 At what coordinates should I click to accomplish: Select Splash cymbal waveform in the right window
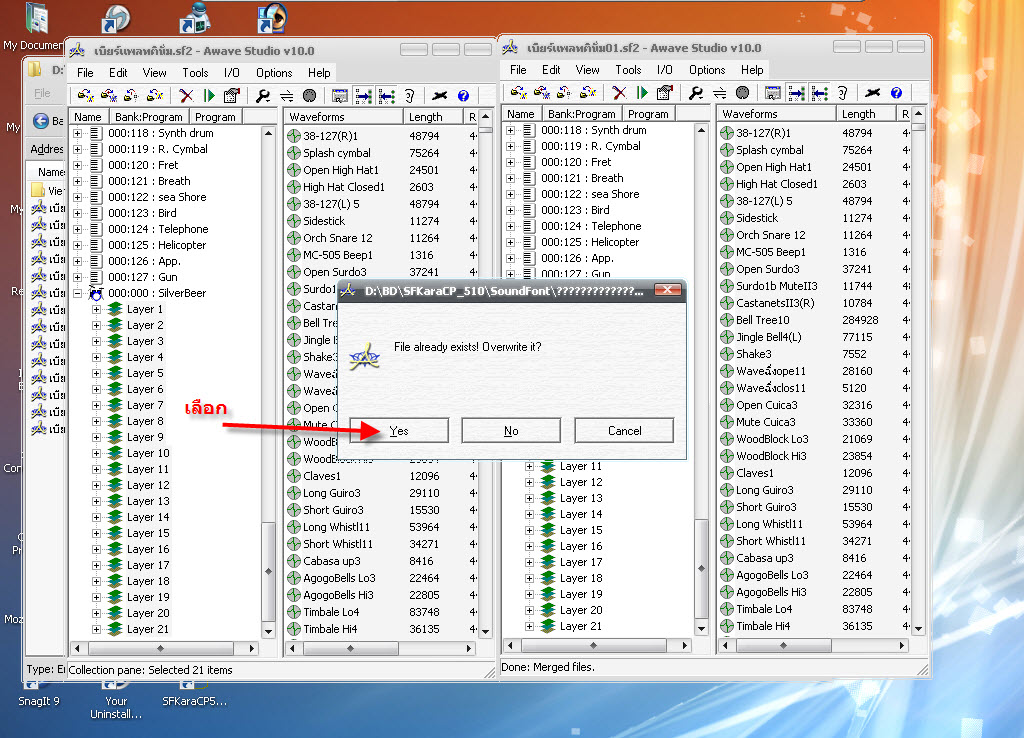pyautogui.click(x=770, y=150)
